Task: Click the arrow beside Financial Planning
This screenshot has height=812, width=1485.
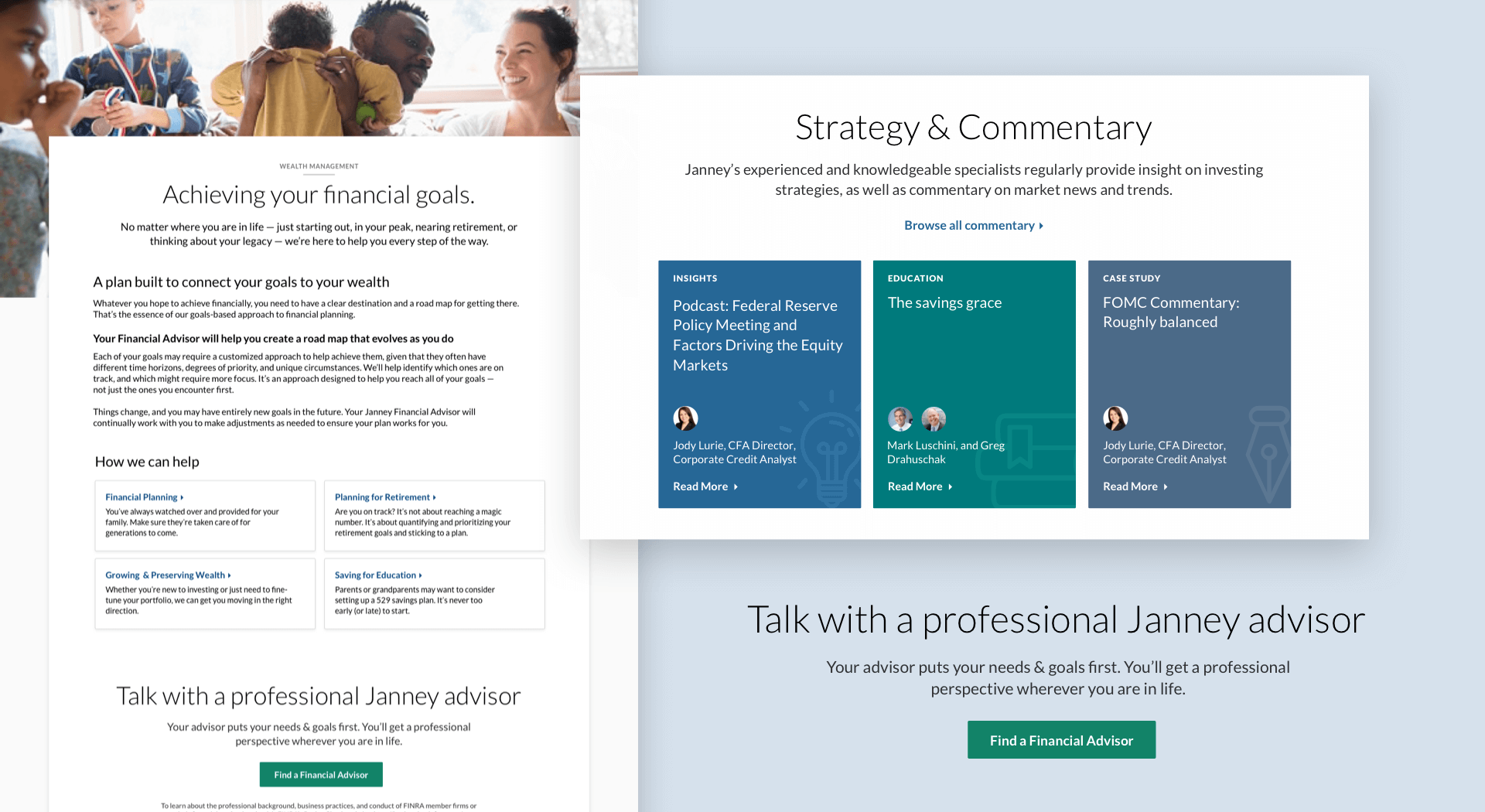Action: click(182, 498)
